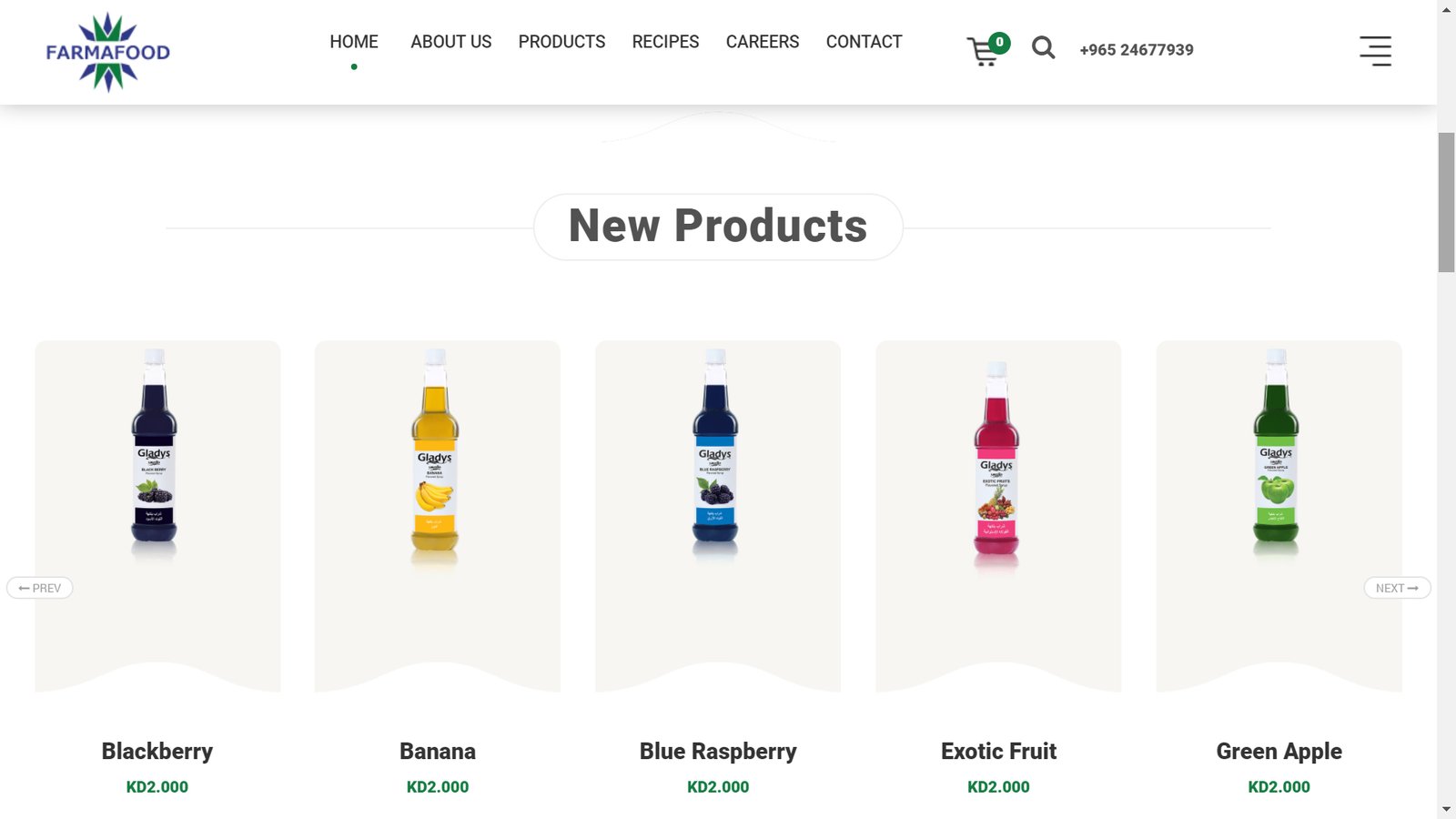Open the Exotic Fruit product title
The width and height of the screenshot is (1456, 819).
pyautogui.click(x=998, y=752)
